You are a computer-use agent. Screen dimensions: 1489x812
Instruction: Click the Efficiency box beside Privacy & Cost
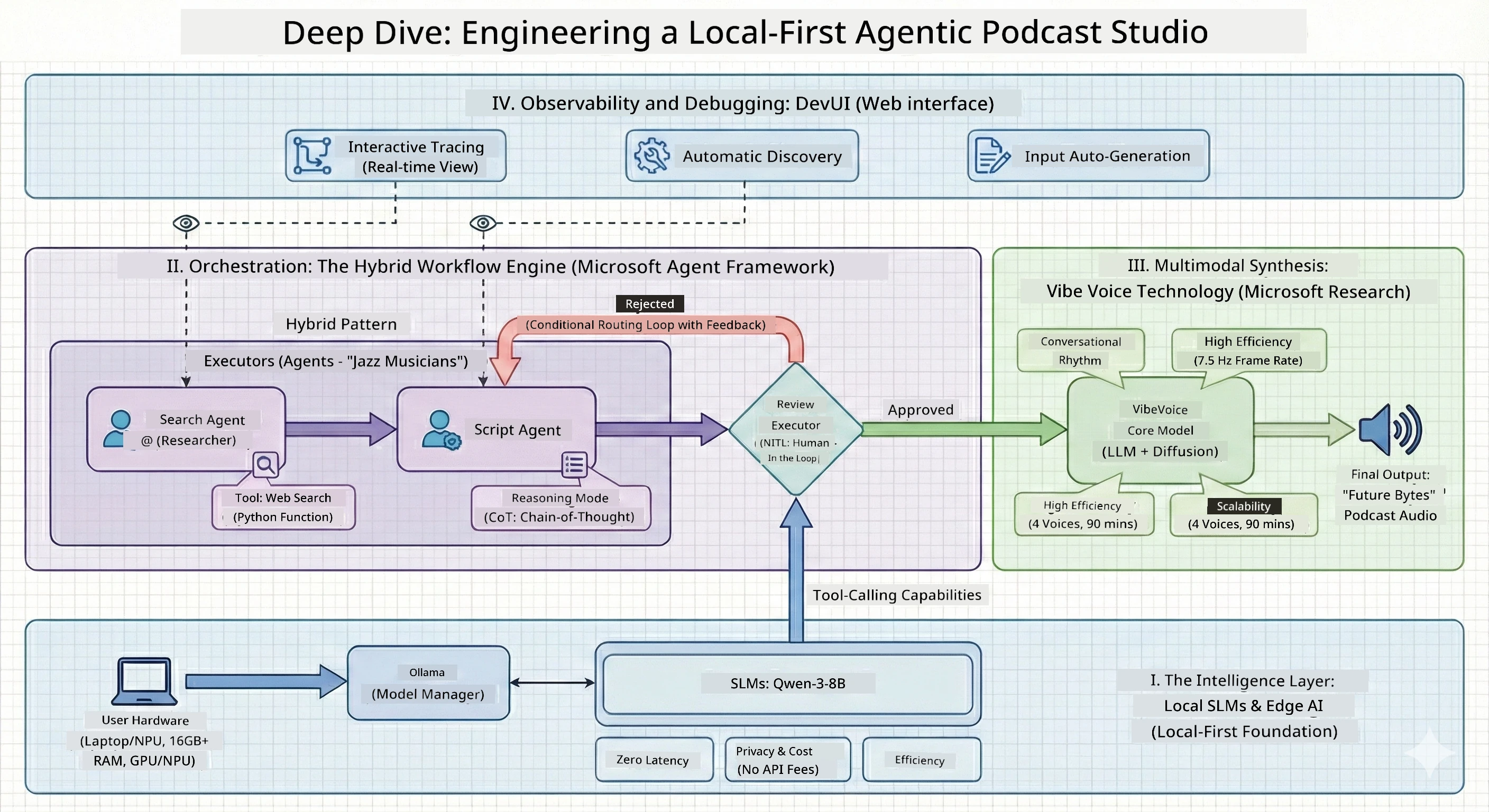[x=922, y=760]
